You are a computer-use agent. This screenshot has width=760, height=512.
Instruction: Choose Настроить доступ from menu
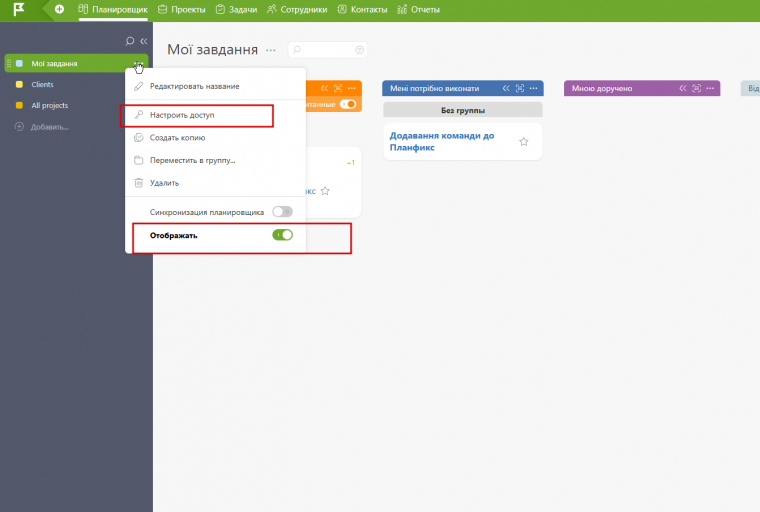click(x=216, y=115)
